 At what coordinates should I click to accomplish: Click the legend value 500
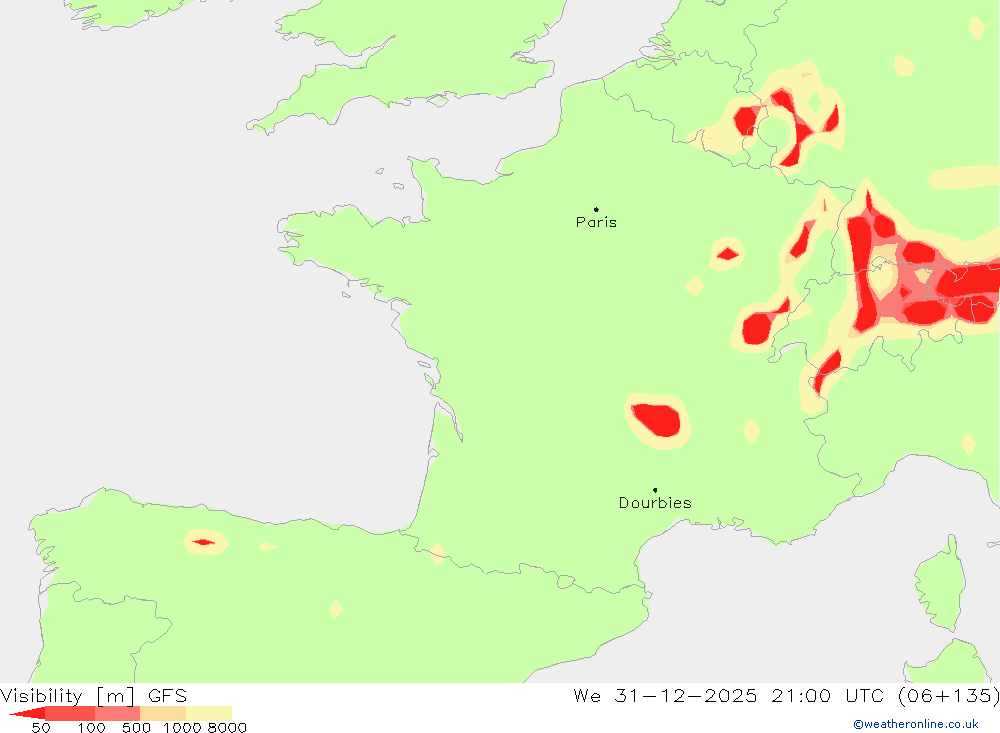coord(136,728)
